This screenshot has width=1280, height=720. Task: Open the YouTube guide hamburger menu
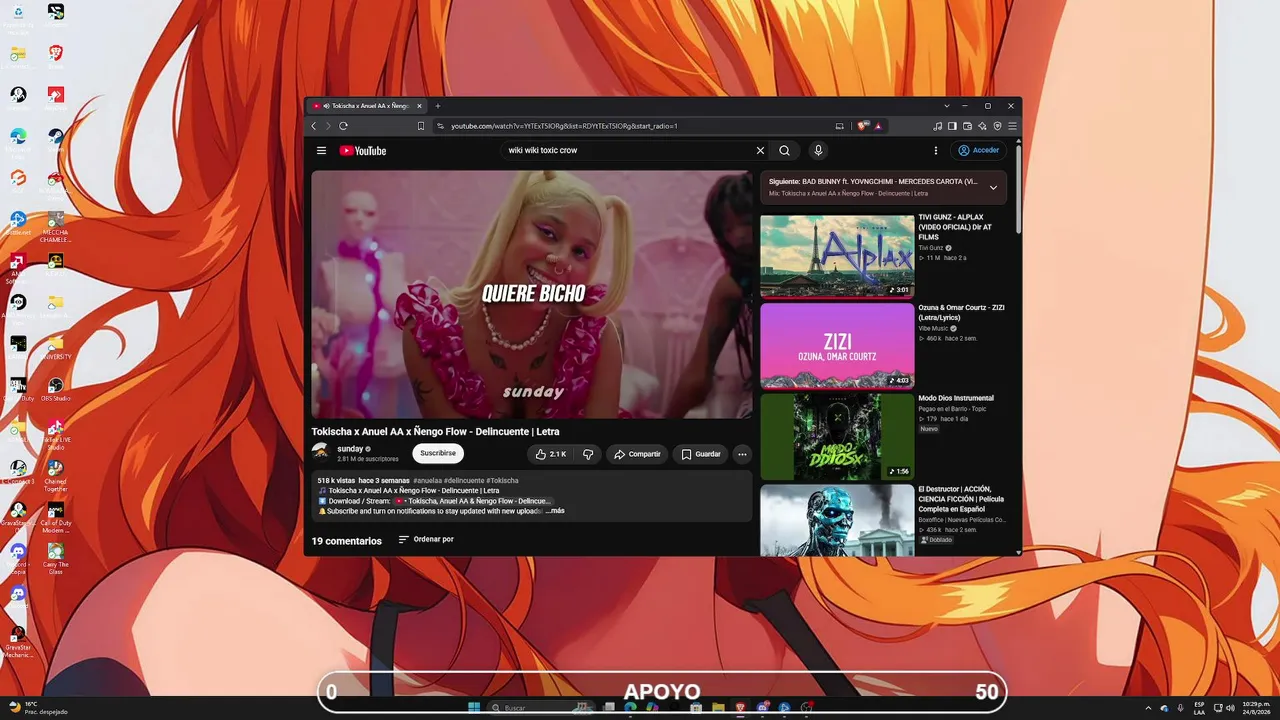321,151
